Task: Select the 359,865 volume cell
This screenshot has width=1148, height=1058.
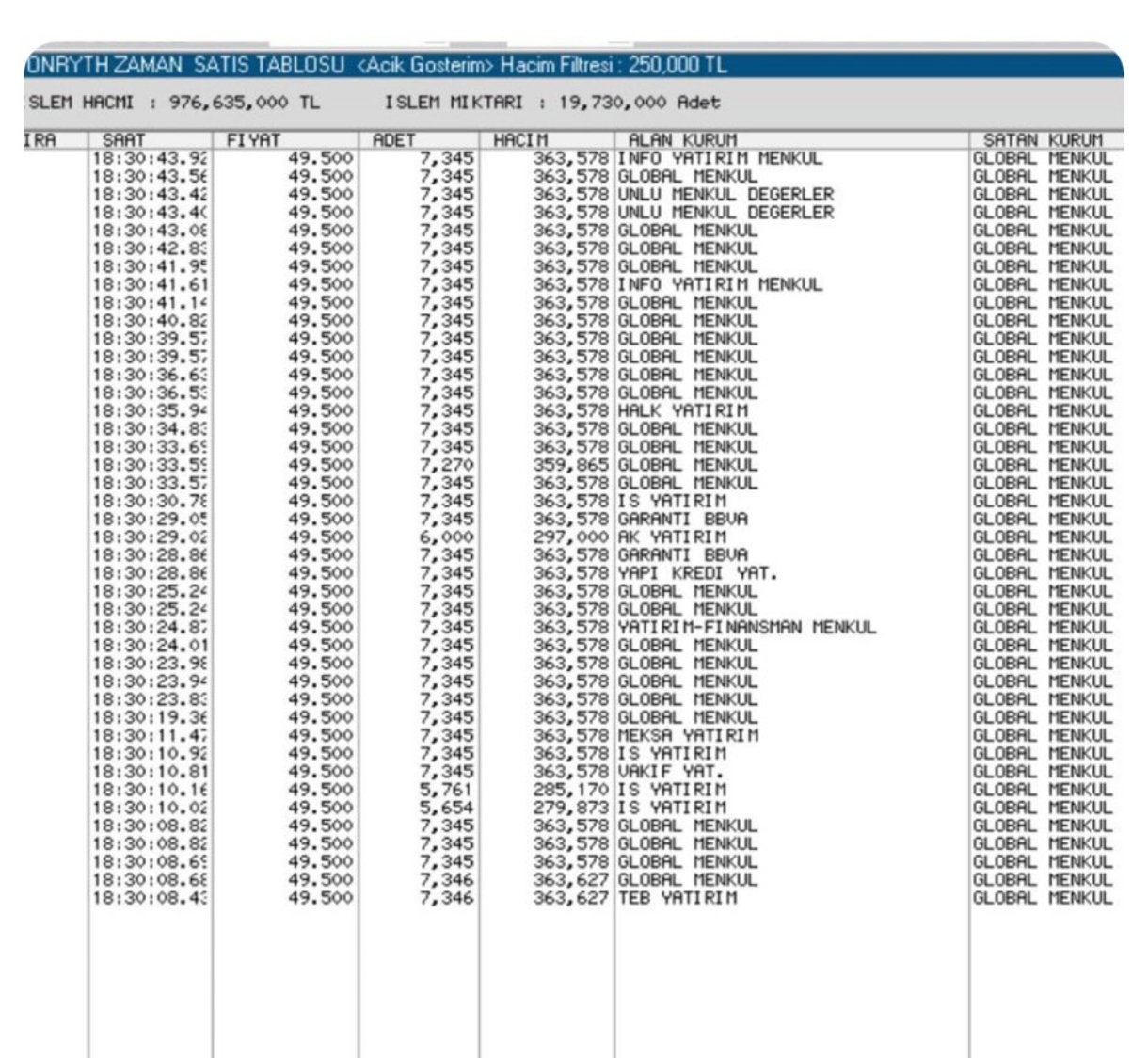Action: coord(571,465)
